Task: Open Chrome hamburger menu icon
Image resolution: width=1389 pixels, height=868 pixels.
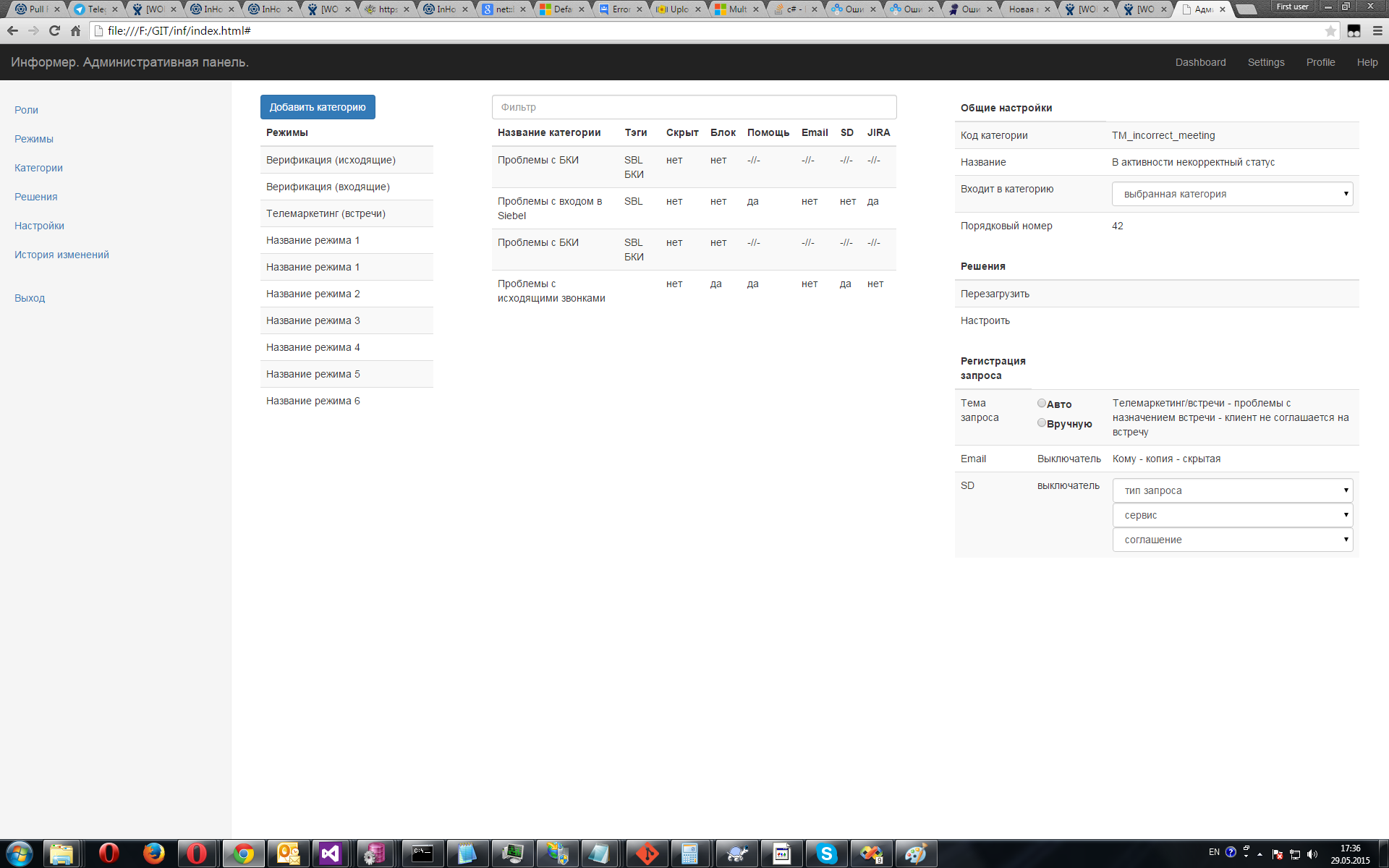Action: (1377, 31)
